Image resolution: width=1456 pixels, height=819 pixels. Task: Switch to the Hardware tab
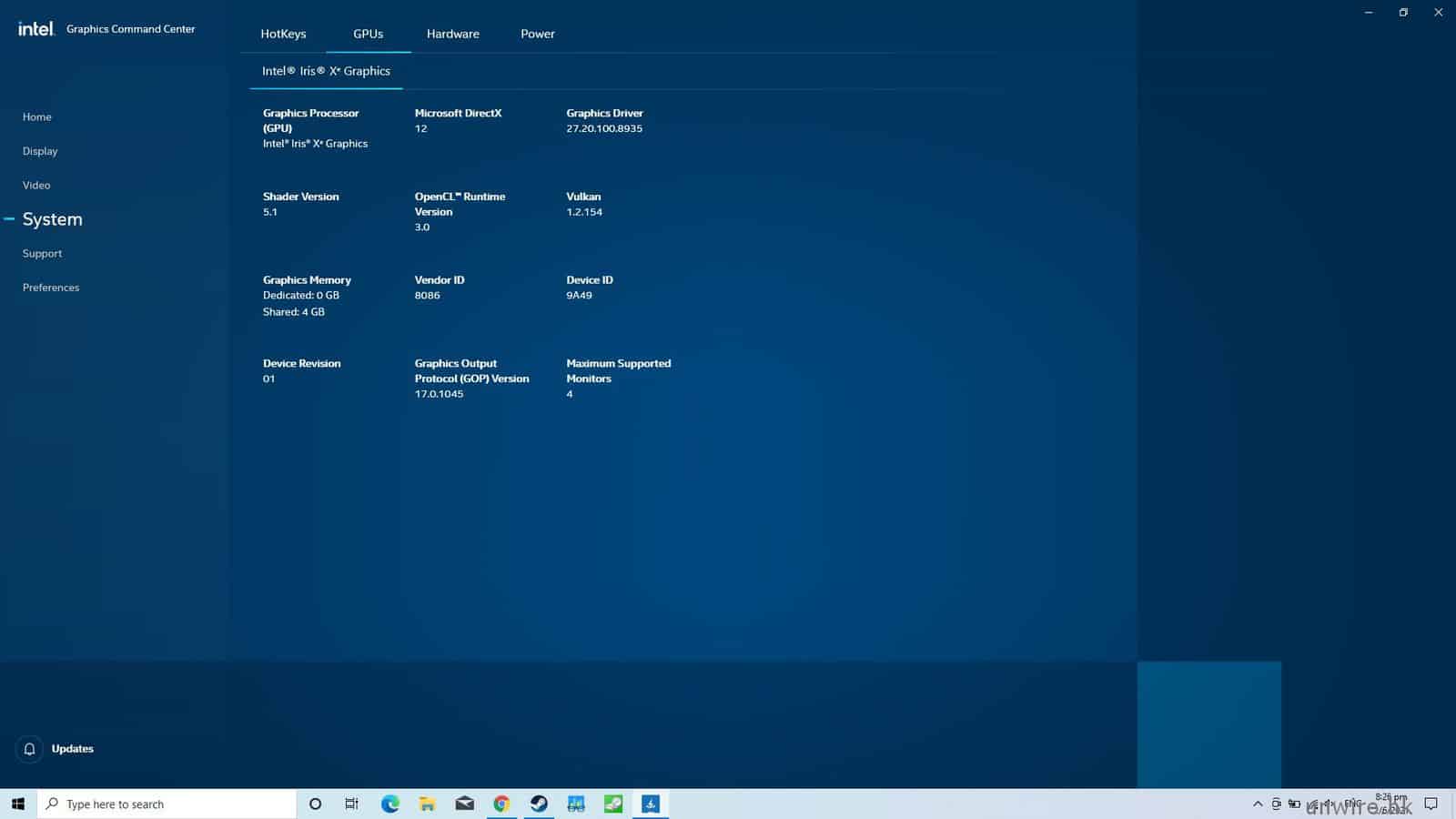(x=452, y=34)
